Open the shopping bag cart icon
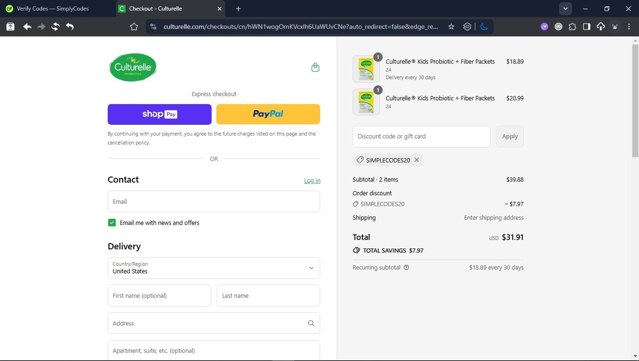The image size is (639, 361). pyautogui.click(x=315, y=67)
